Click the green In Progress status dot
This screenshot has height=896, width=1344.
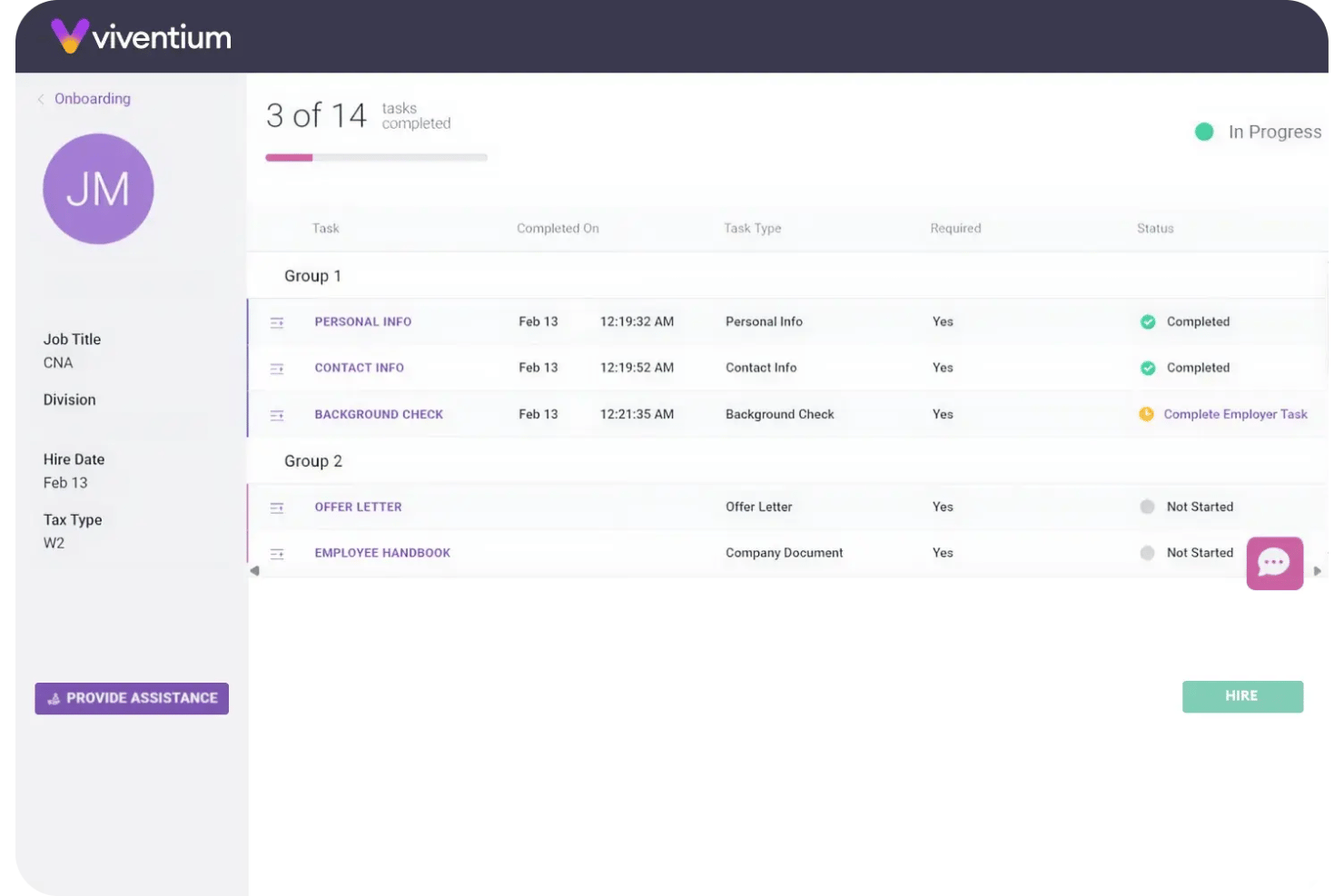pyautogui.click(x=1204, y=132)
